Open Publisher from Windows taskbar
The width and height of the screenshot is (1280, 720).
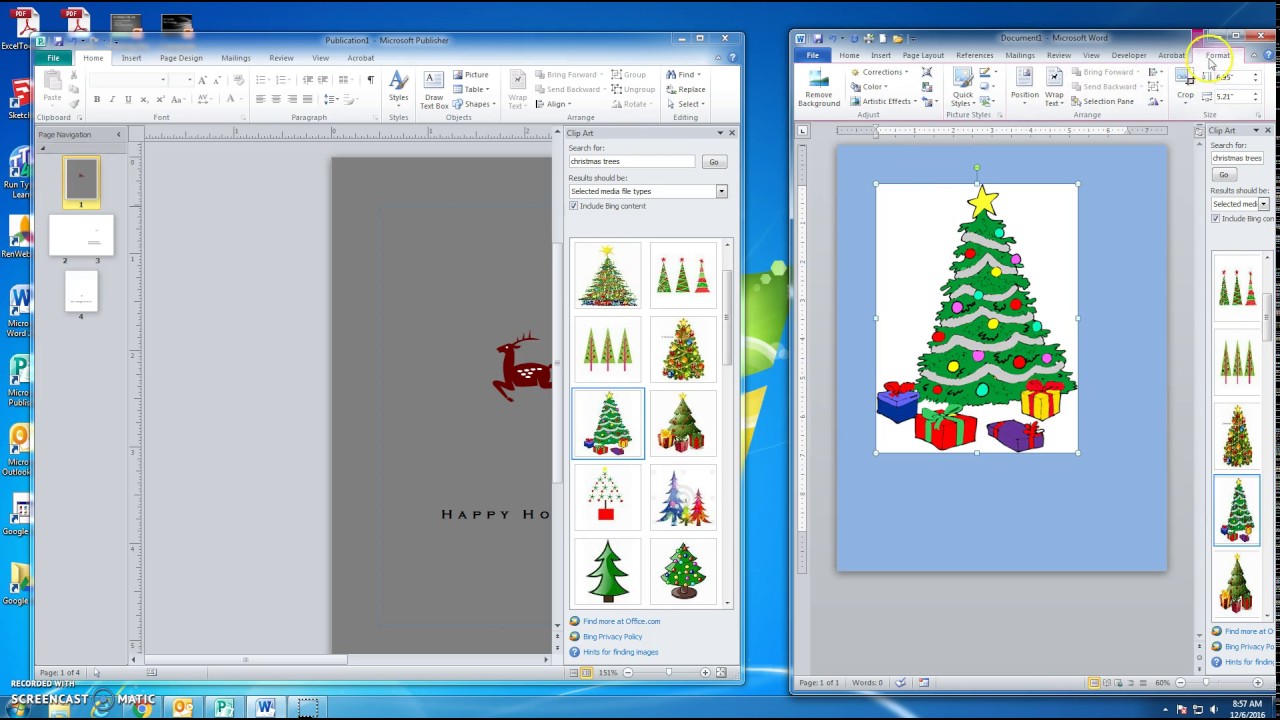[224, 707]
